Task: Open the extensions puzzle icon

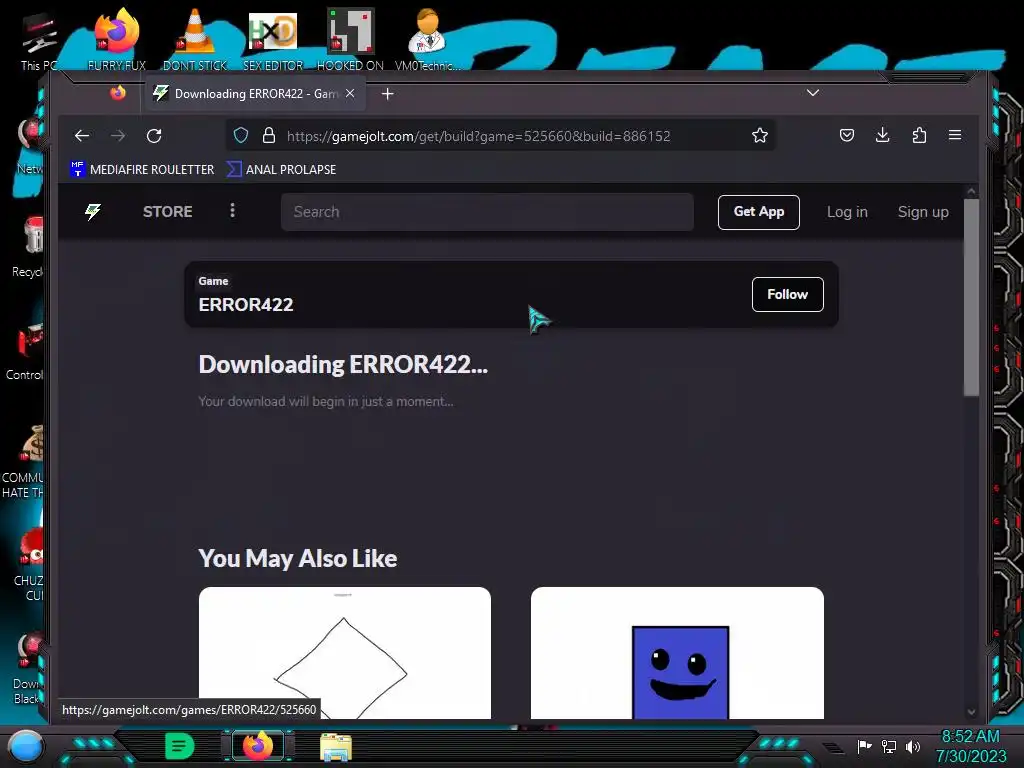Action: click(919, 135)
